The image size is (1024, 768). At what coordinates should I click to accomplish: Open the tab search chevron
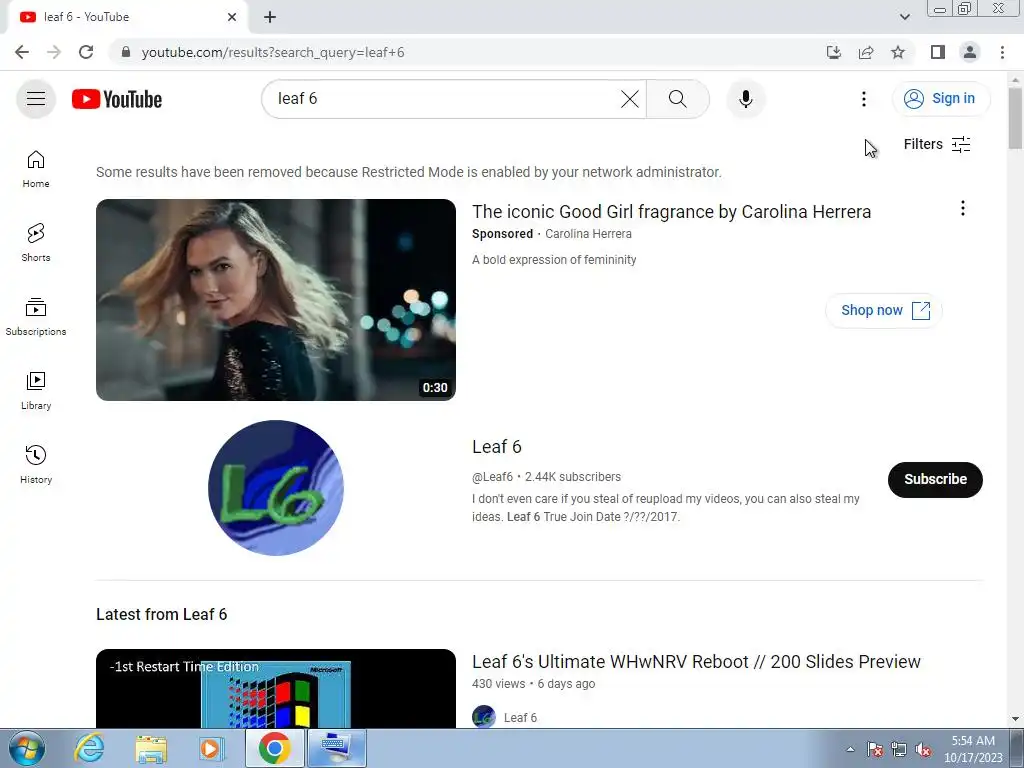[x=904, y=17]
